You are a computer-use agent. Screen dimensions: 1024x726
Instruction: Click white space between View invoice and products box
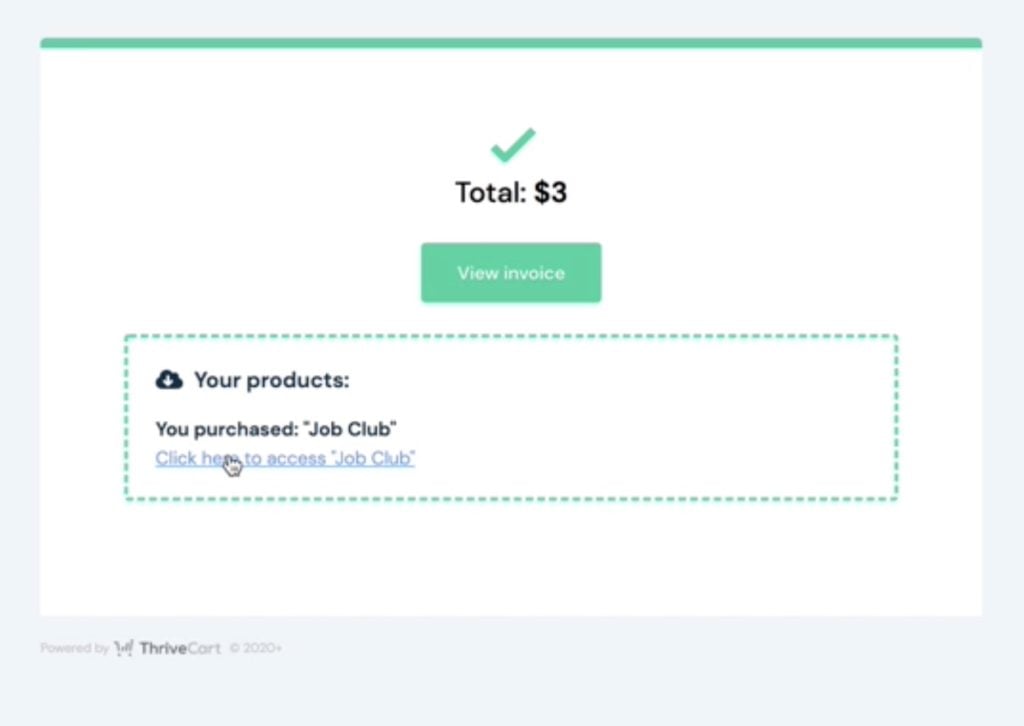(x=511, y=319)
